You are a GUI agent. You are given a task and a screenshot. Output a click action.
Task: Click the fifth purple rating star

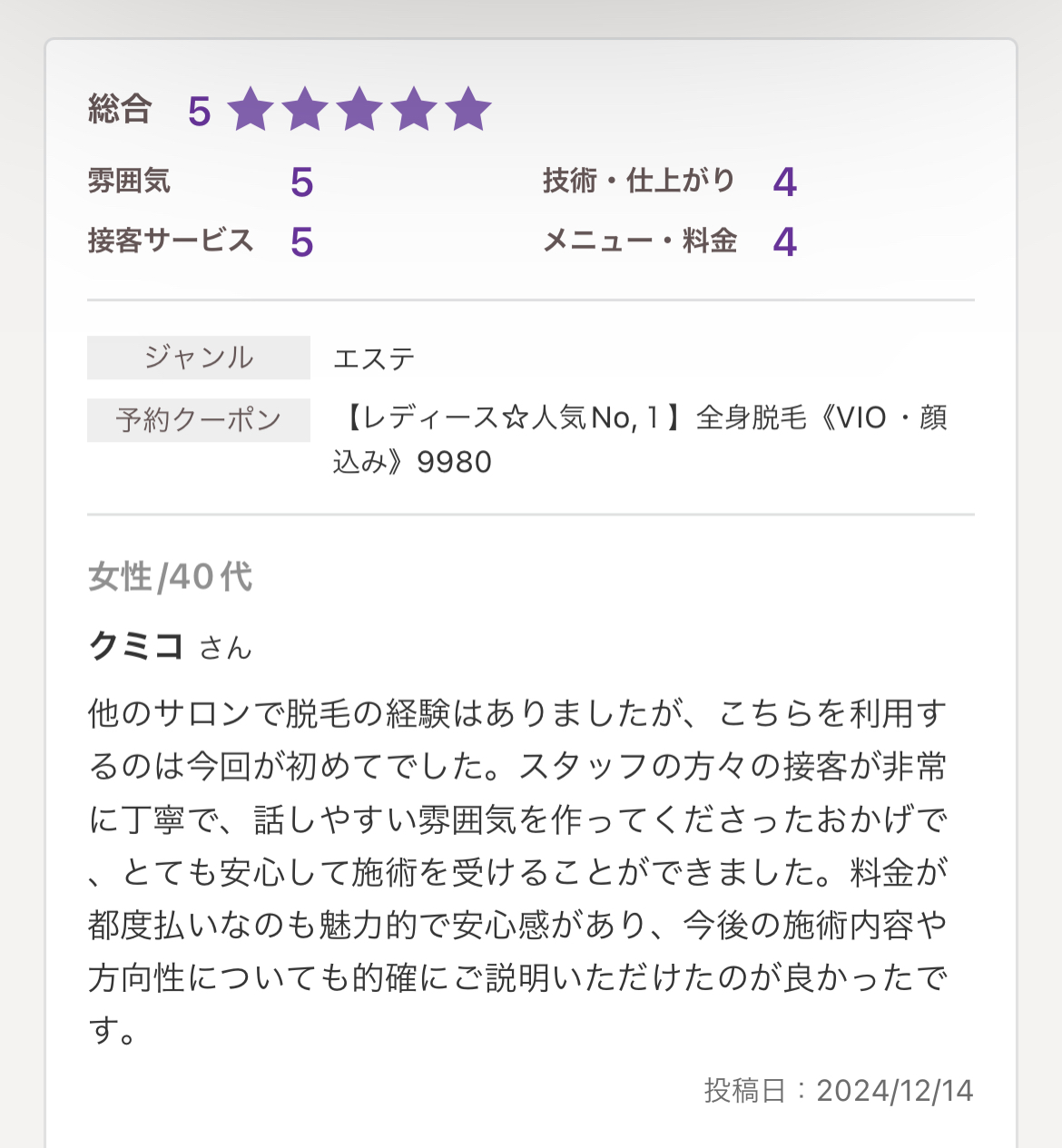tap(468, 110)
